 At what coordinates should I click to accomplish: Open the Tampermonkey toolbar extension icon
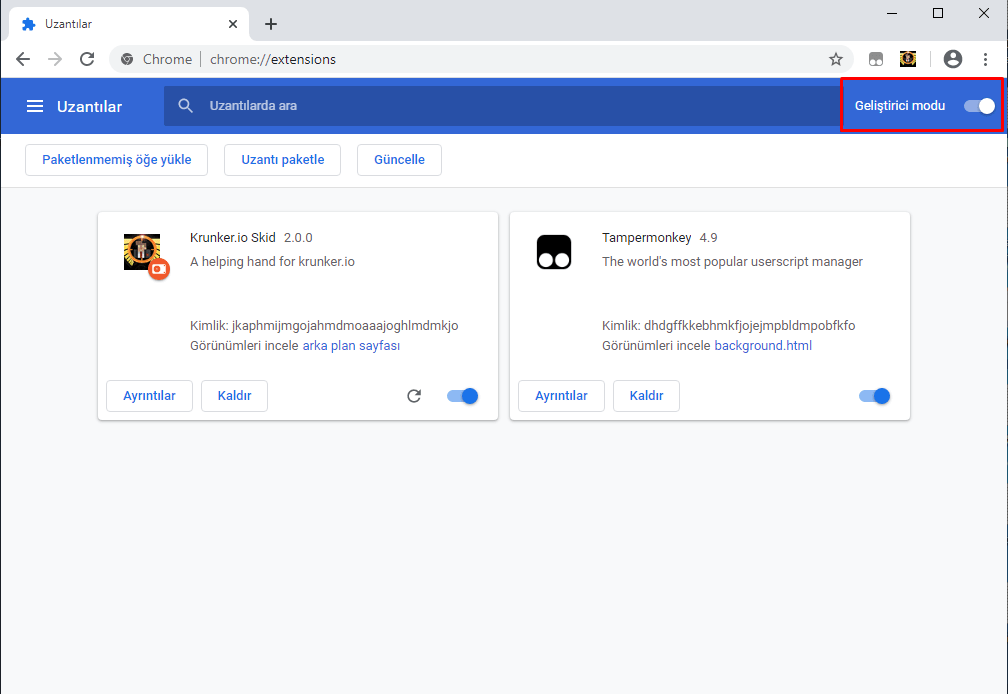click(876, 59)
